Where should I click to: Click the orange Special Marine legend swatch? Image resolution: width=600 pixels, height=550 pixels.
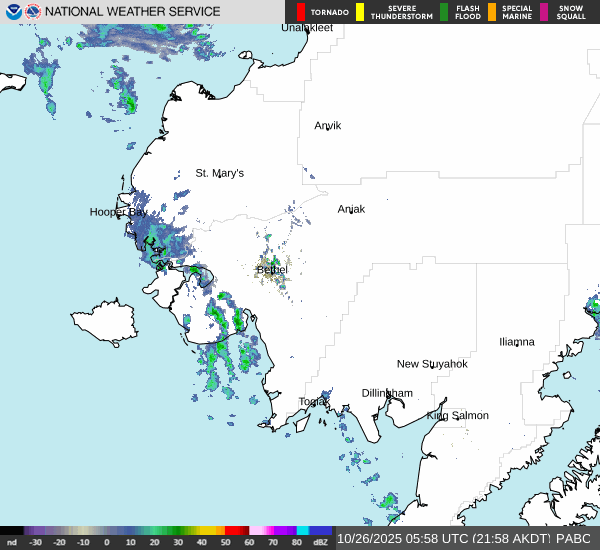point(491,12)
